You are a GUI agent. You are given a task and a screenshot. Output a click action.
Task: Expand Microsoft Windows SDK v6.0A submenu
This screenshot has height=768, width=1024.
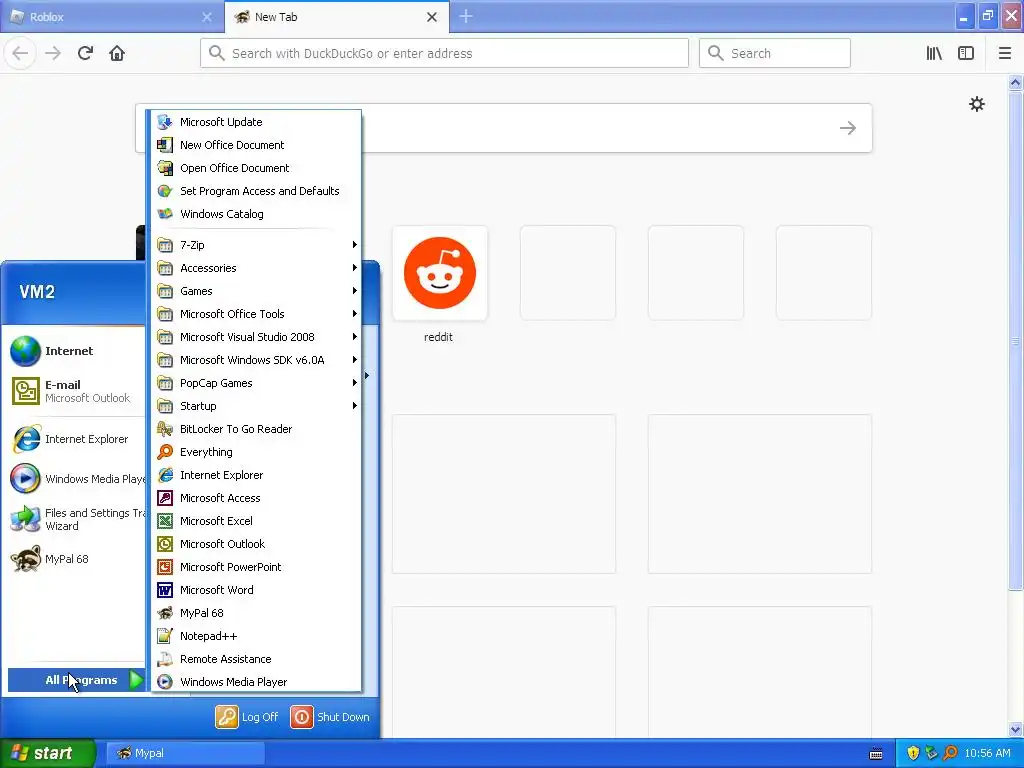click(256, 360)
